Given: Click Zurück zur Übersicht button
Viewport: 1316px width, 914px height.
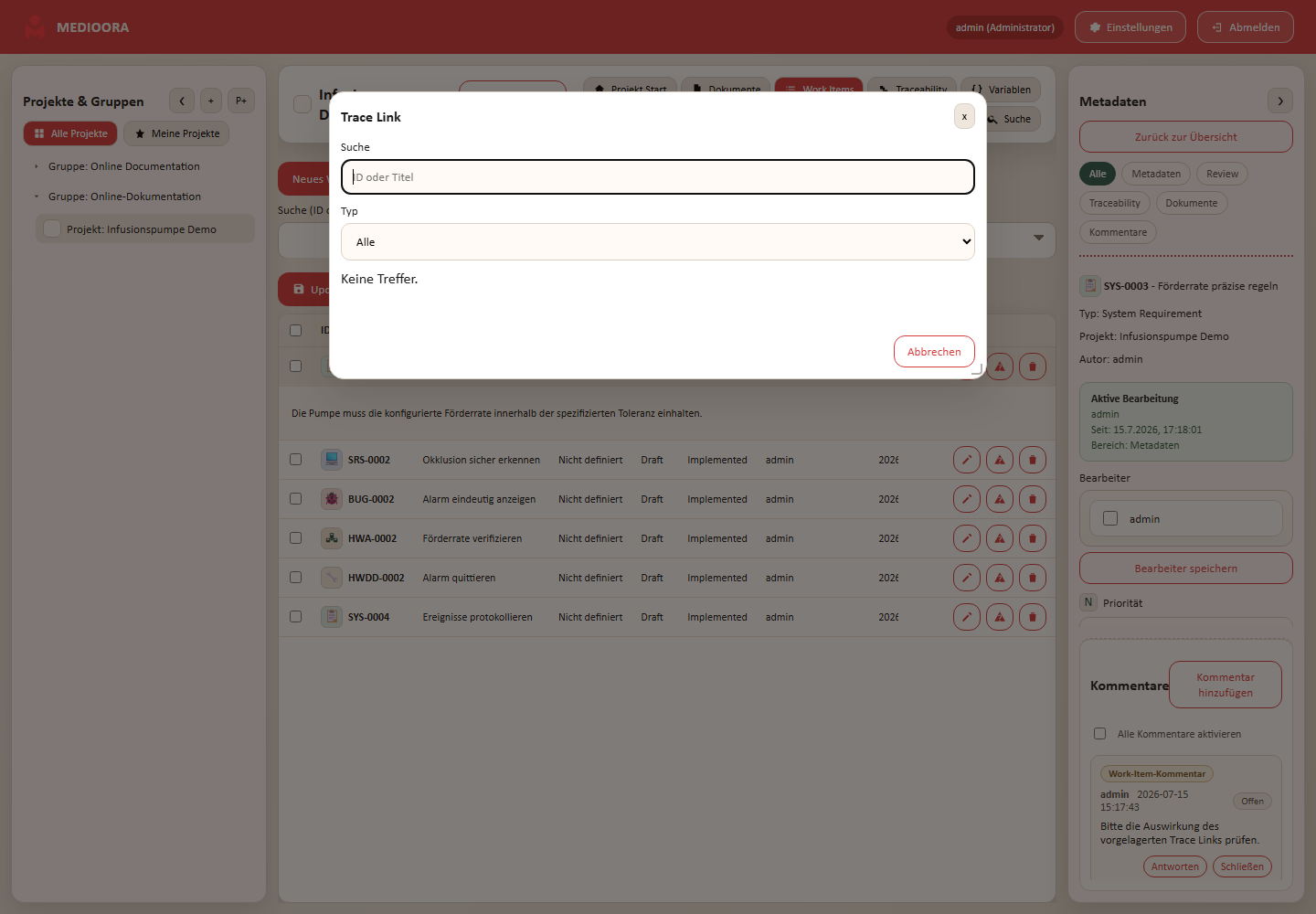Looking at the screenshot, I should 1186,137.
